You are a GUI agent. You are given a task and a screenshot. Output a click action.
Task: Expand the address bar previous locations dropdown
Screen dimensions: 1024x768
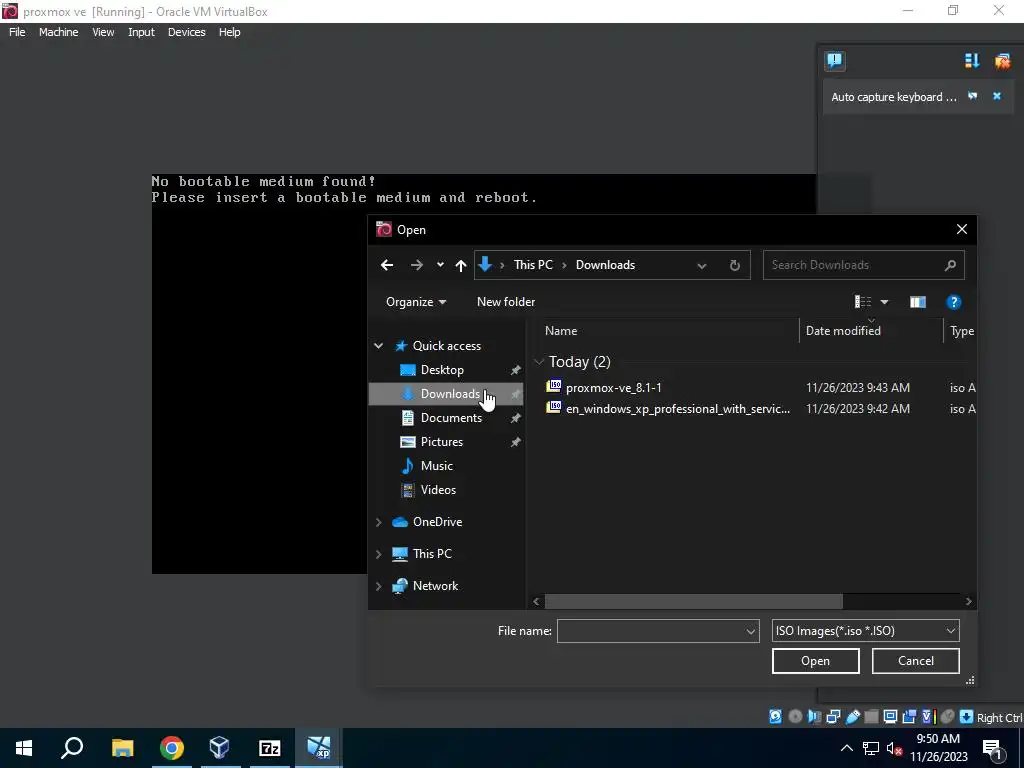click(x=701, y=265)
